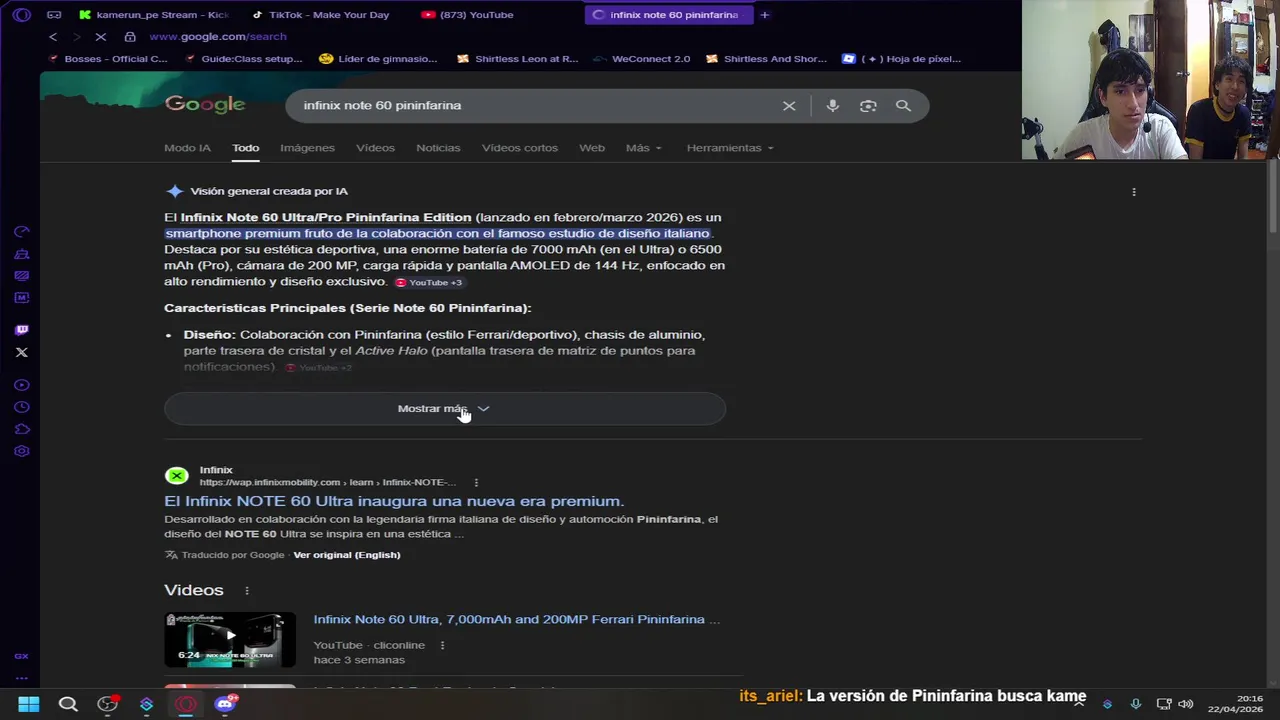This screenshot has height=720, width=1280.
Task: Stop loading the page with the X button
Action: click(100, 37)
